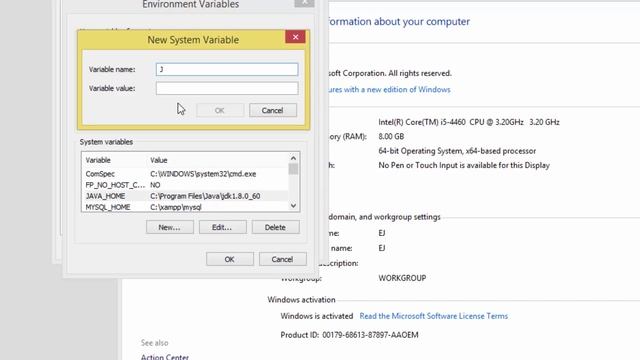Open Read the Microsoft Software License Terms

433,316
